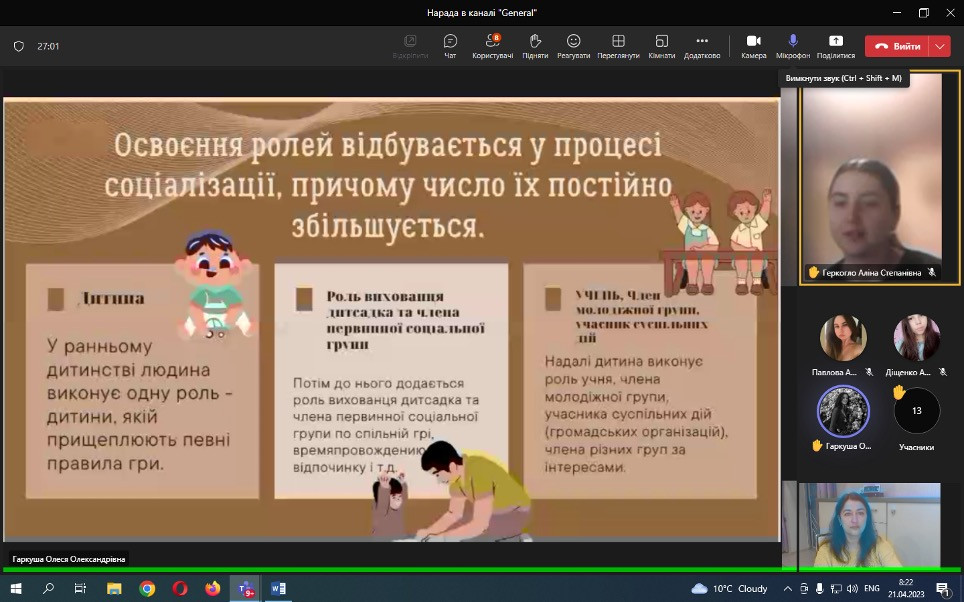Open Додатково more options menu
Screen dimensions: 964x602
coord(702,46)
